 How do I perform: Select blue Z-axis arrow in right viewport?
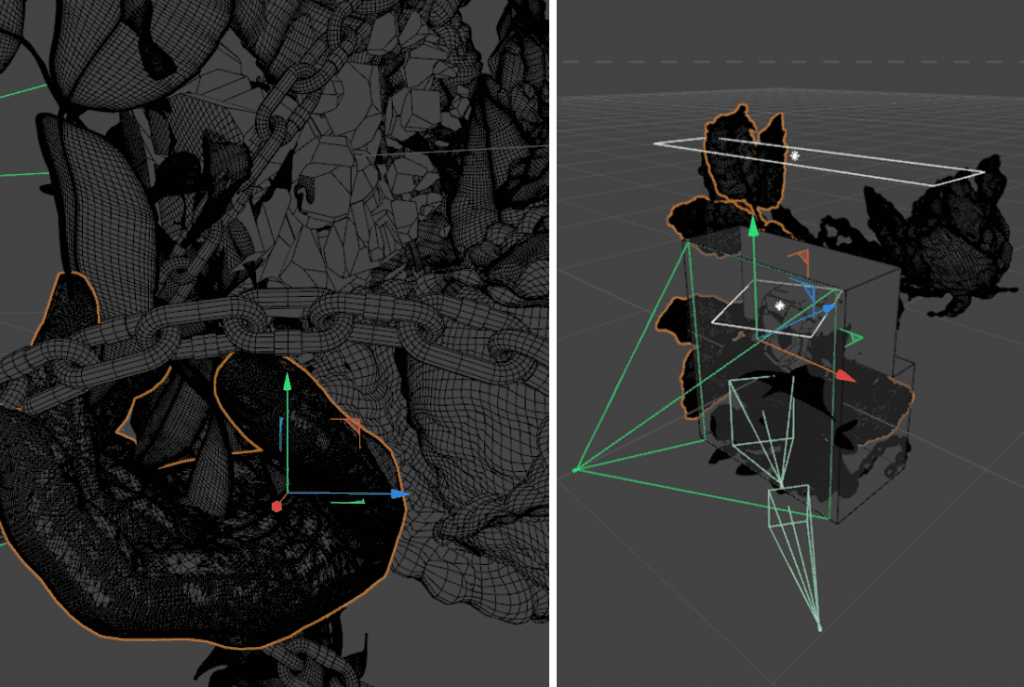pyautogui.click(x=829, y=308)
